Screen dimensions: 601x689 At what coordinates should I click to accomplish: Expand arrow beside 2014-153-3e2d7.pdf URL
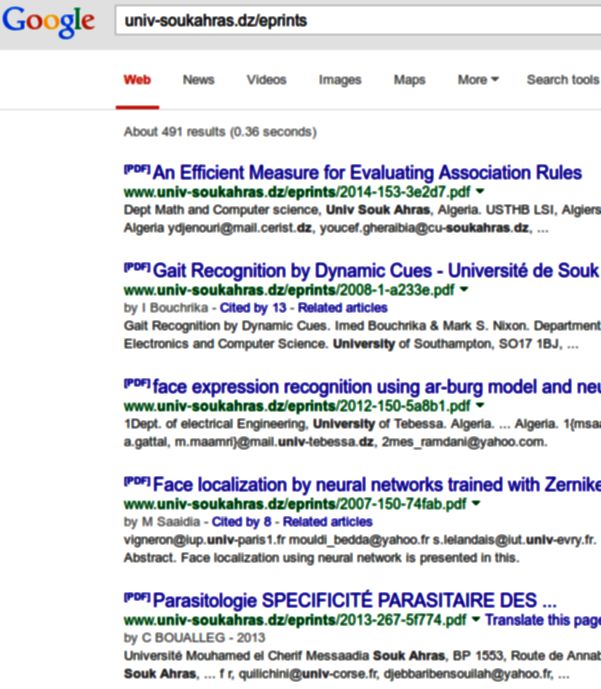point(480,191)
